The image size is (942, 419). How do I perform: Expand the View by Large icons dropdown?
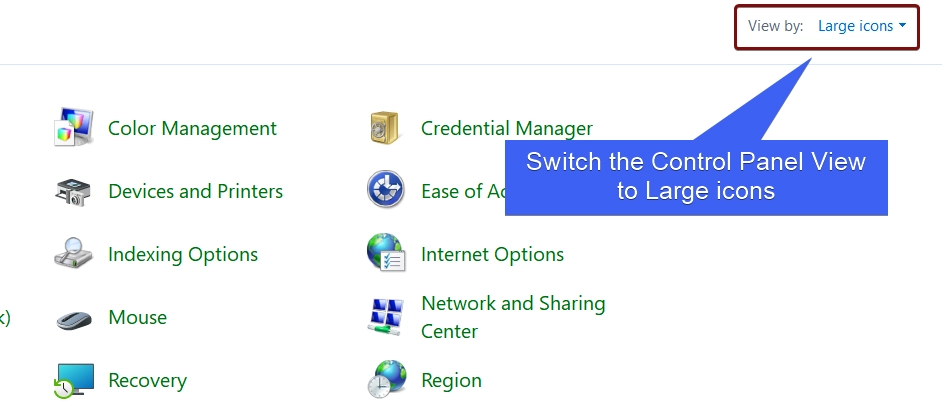(861, 26)
